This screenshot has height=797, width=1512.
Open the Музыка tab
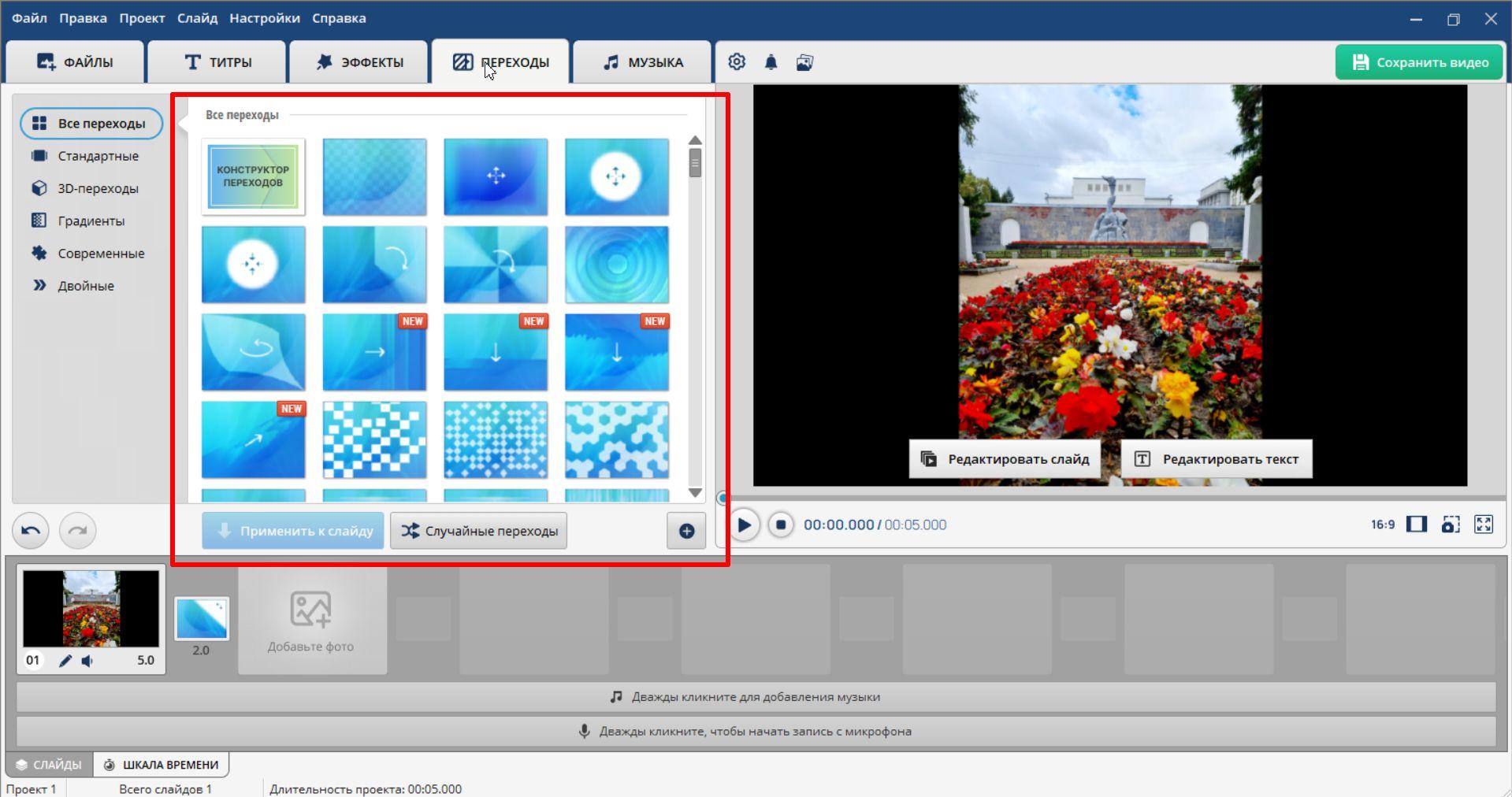pyautogui.click(x=642, y=62)
